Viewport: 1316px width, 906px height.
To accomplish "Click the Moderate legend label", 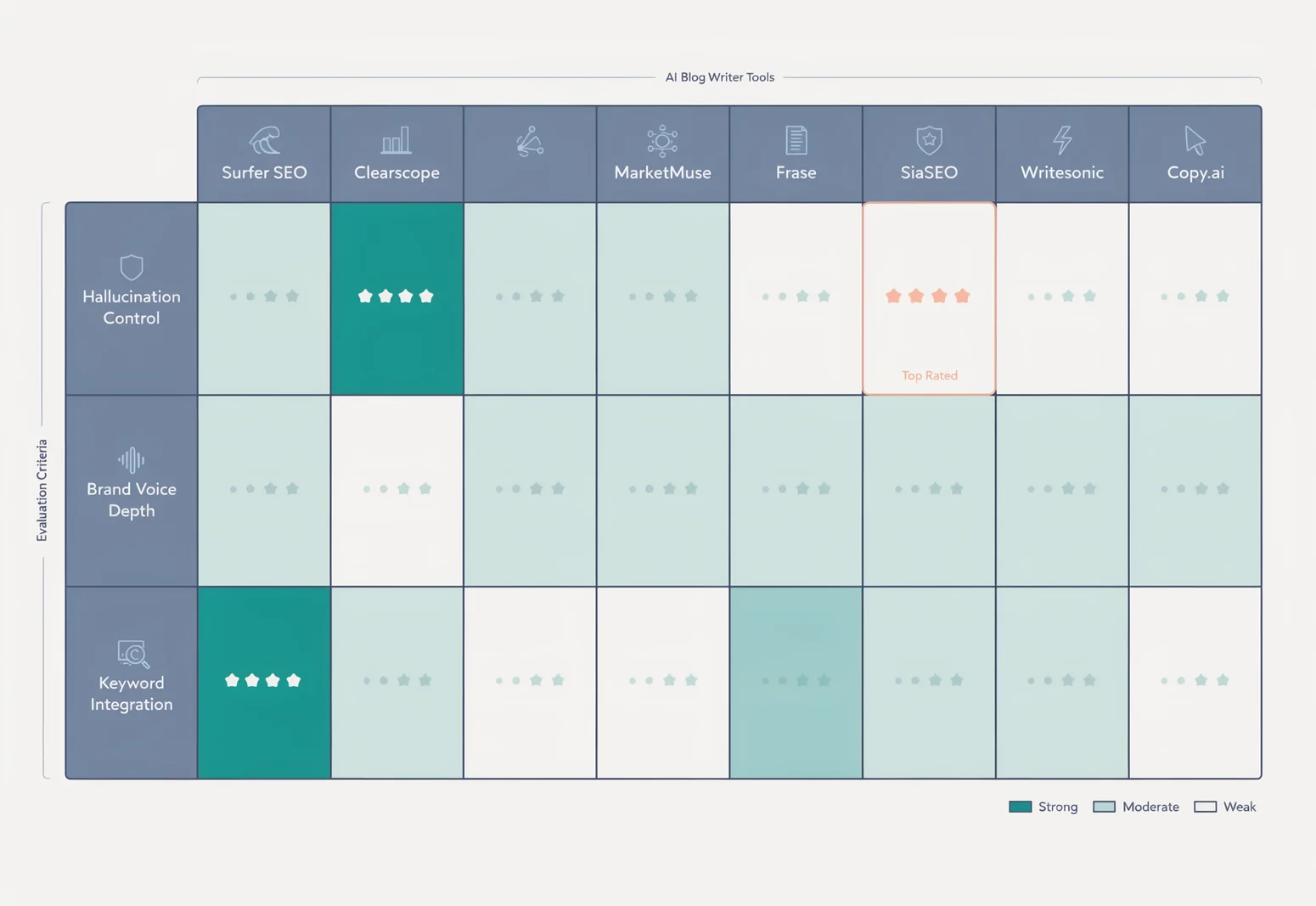I will coord(1150,807).
